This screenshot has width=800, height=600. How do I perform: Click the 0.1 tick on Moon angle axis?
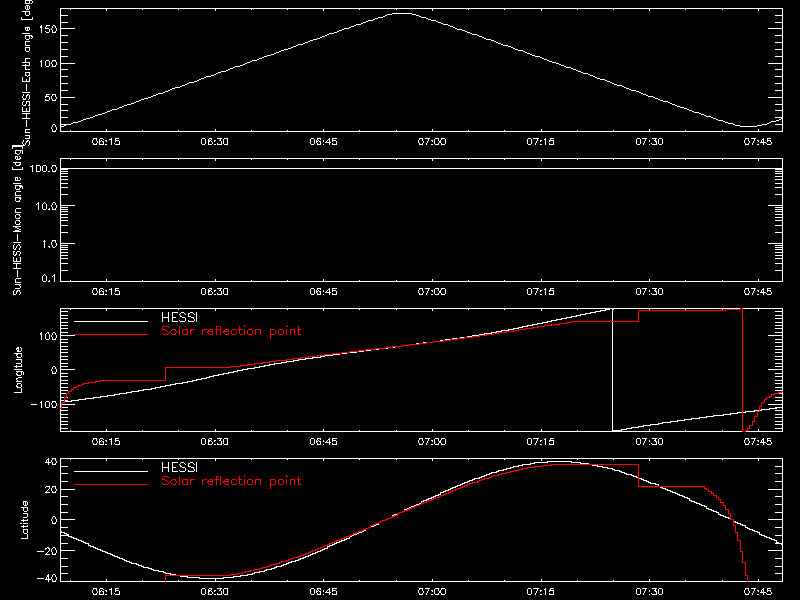51,278
